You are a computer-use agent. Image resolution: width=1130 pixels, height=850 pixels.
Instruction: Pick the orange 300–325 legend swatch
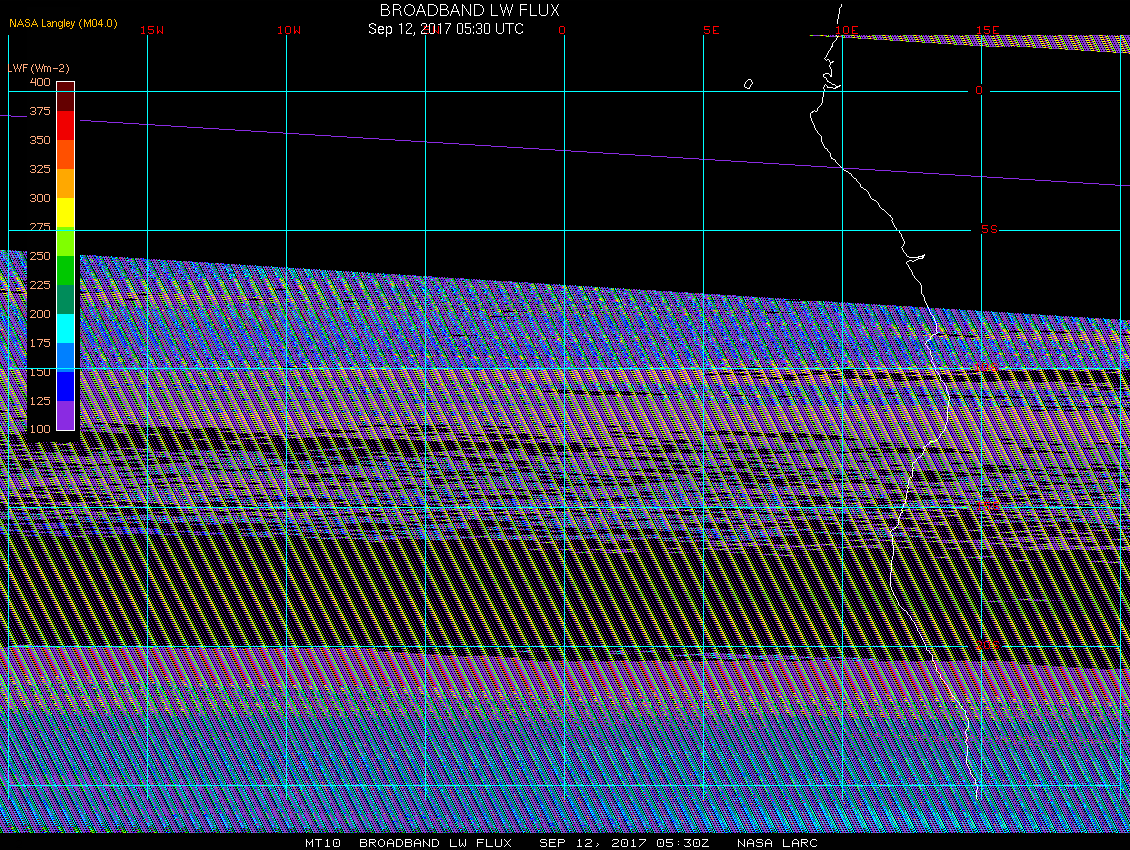pos(66,183)
